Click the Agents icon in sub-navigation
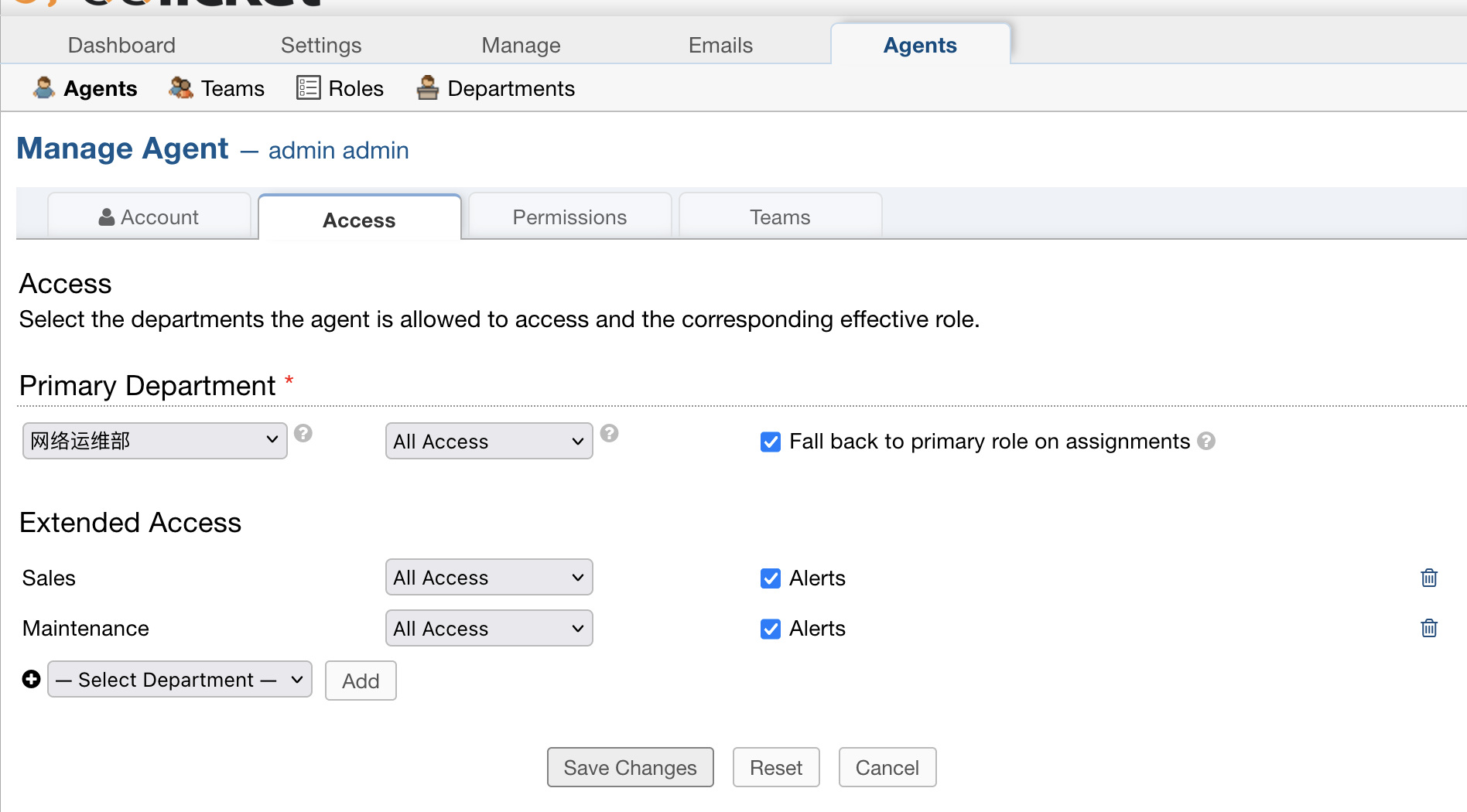The height and width of the screenshot is (812, 1467). pos(44,88)
